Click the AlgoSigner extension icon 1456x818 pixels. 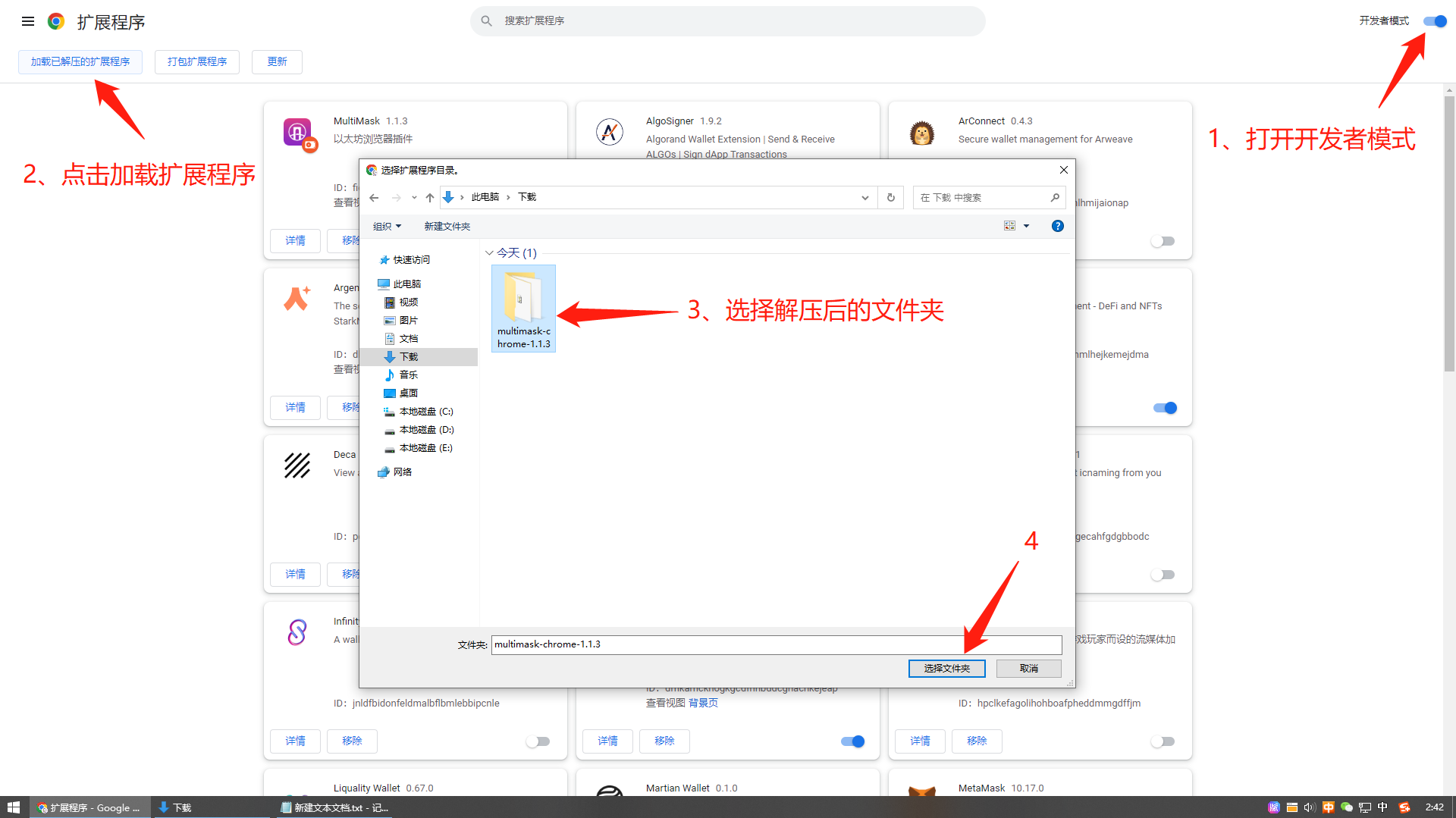pos(610,132)
